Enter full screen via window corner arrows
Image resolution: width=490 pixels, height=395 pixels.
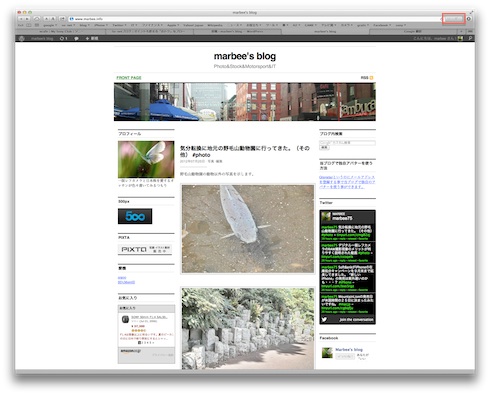pyautogui.click(x=471, y=12)
